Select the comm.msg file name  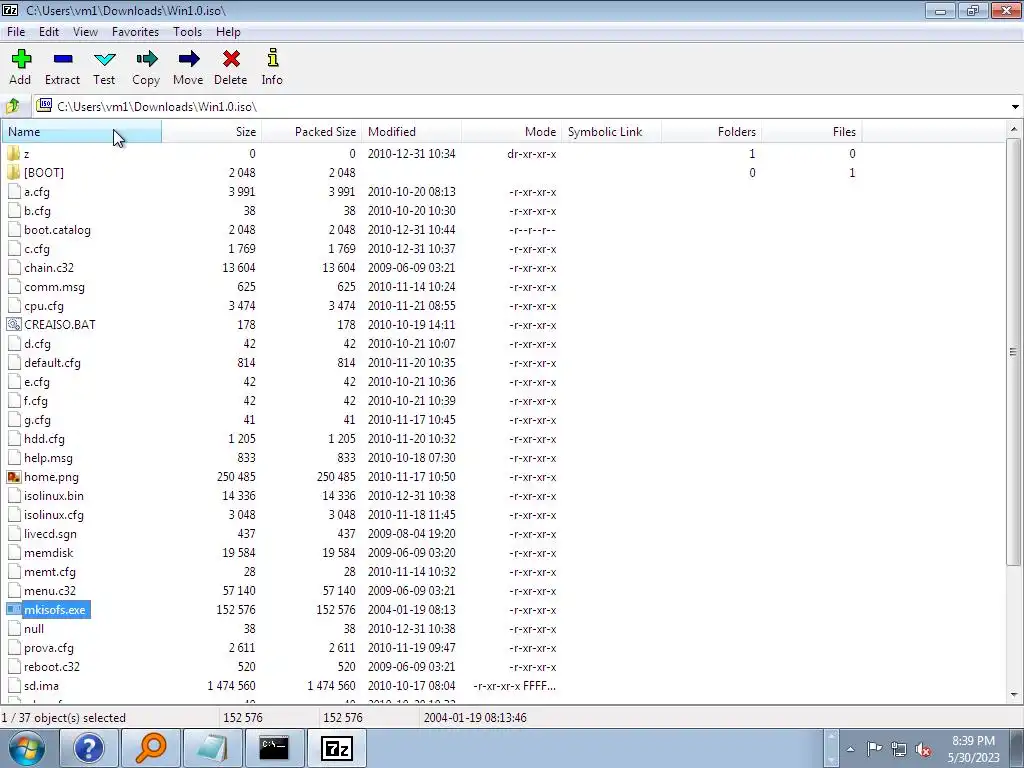click(54, 287)
